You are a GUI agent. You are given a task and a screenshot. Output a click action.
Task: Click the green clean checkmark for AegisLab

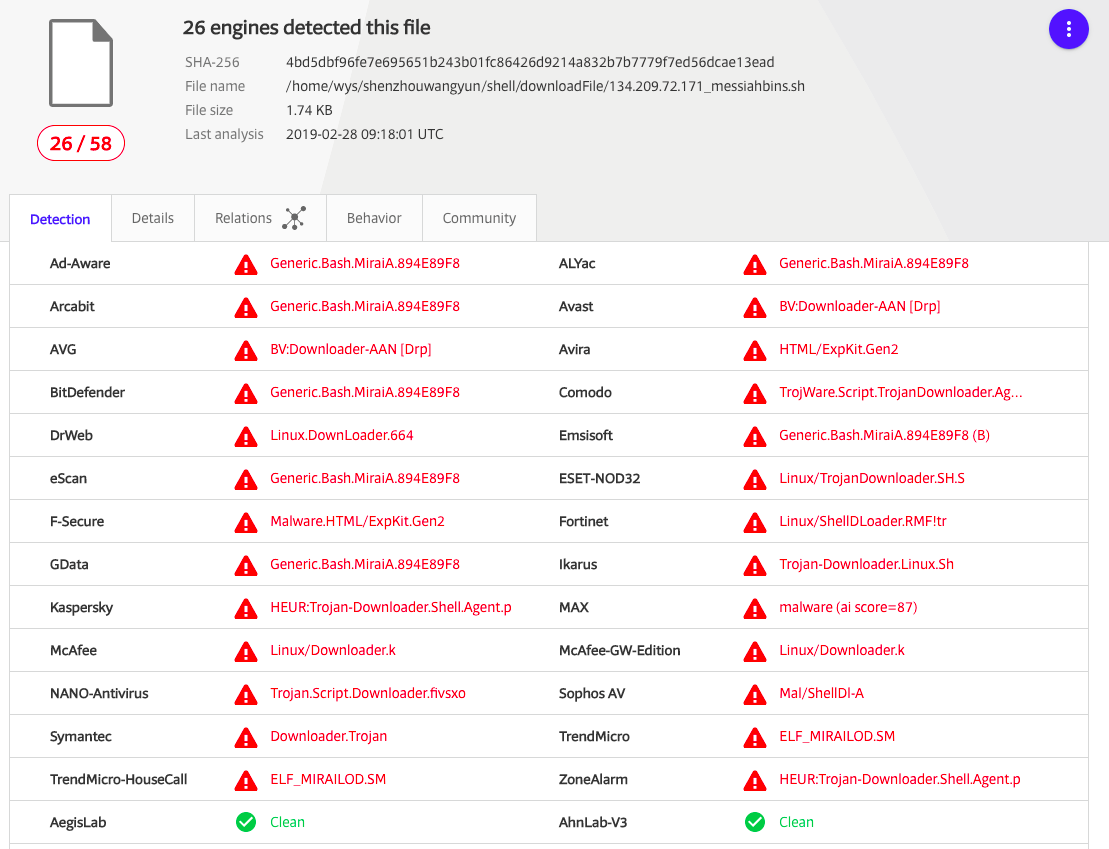(x=246, y=822)
